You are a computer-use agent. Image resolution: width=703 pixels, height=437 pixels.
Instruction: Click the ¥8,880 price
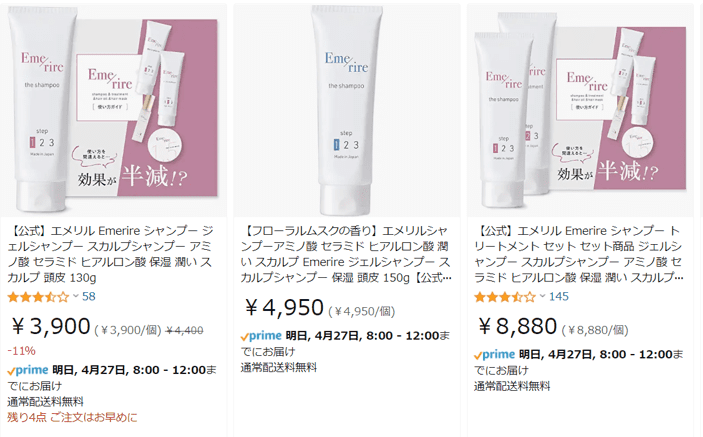click(x=517, y=326)
